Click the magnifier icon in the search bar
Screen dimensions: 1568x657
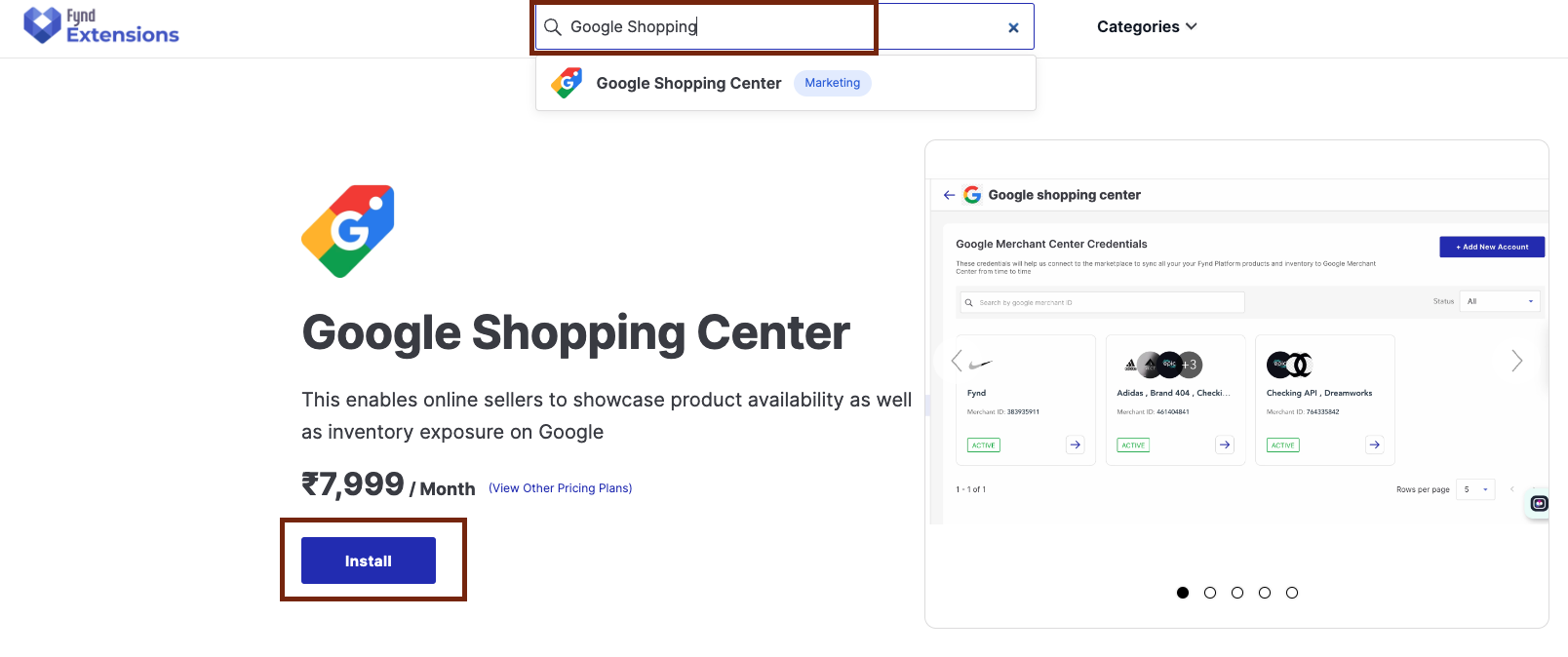[x=553, y=27]
